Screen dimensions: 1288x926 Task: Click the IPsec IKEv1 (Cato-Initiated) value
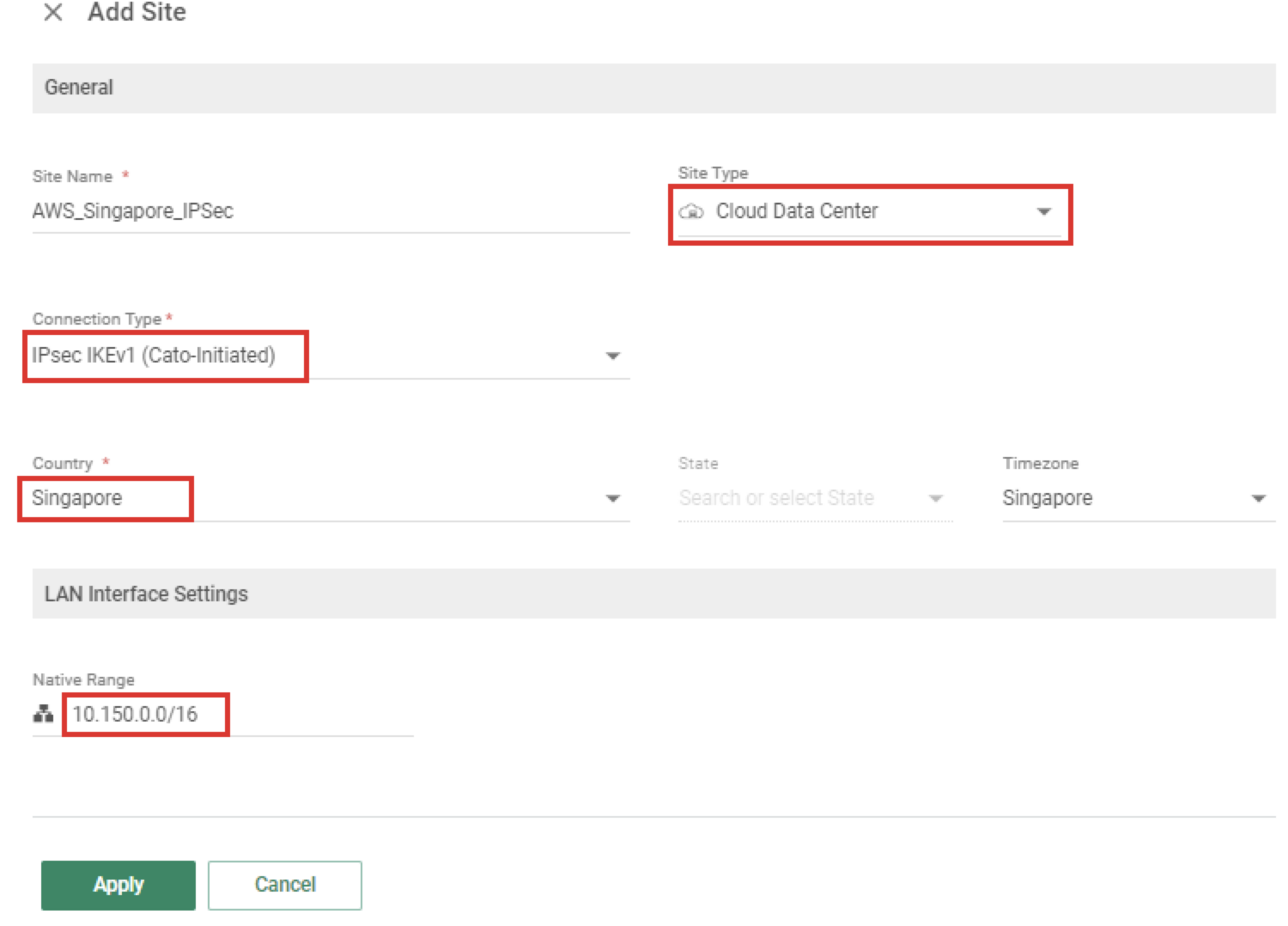coord(154,356)
